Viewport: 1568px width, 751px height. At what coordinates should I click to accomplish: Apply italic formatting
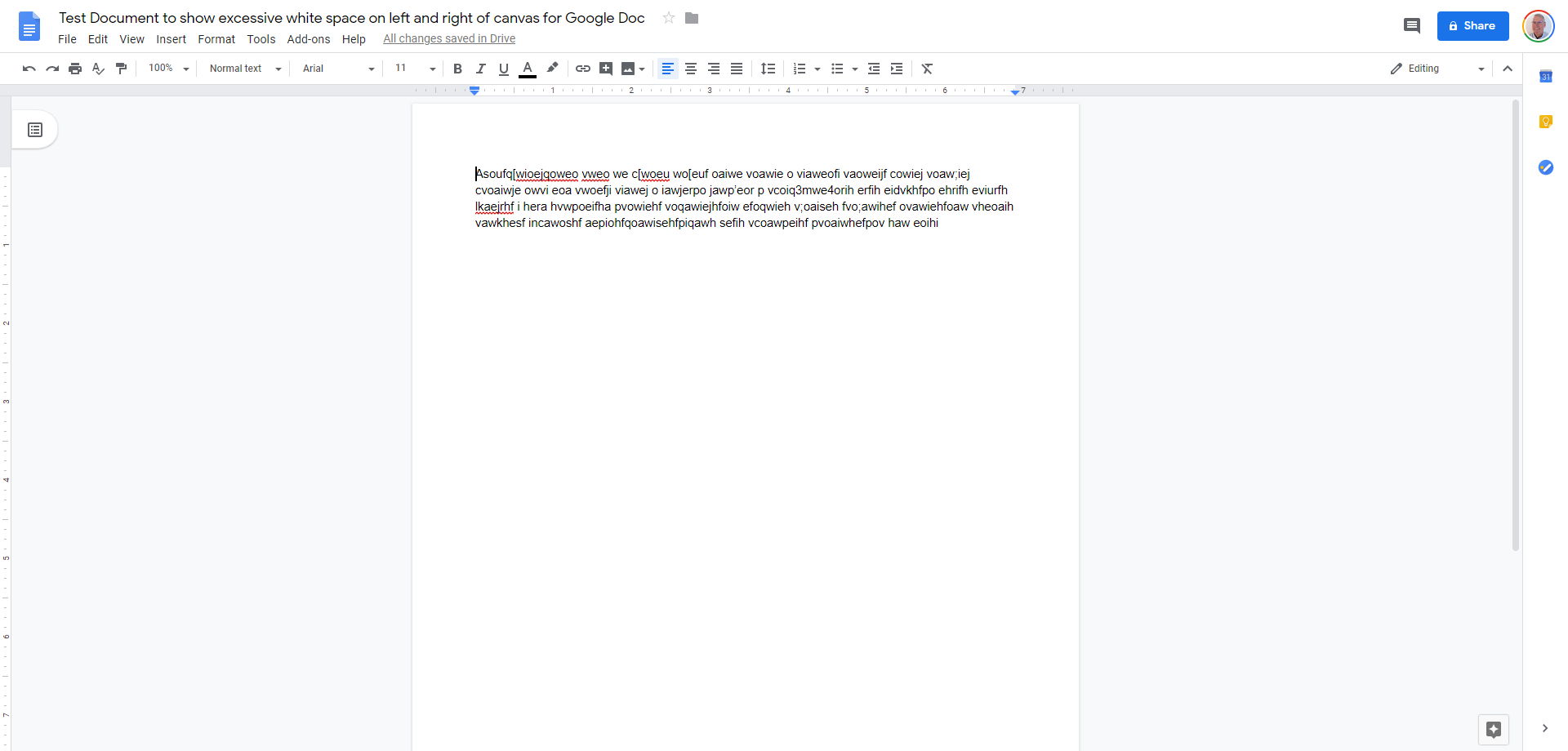tap(481, 69)
